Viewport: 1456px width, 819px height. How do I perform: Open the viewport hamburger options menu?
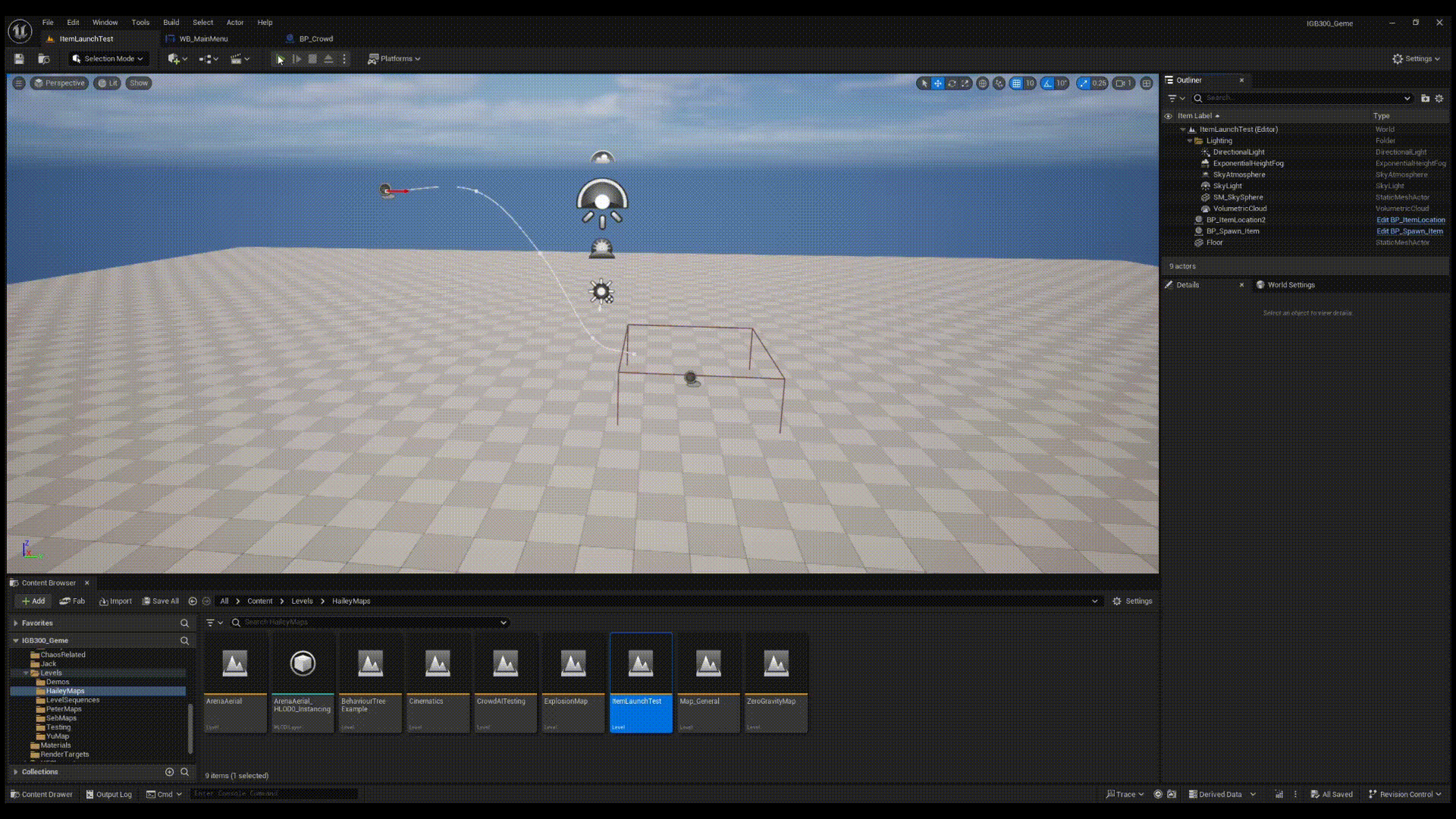(19, 83)
